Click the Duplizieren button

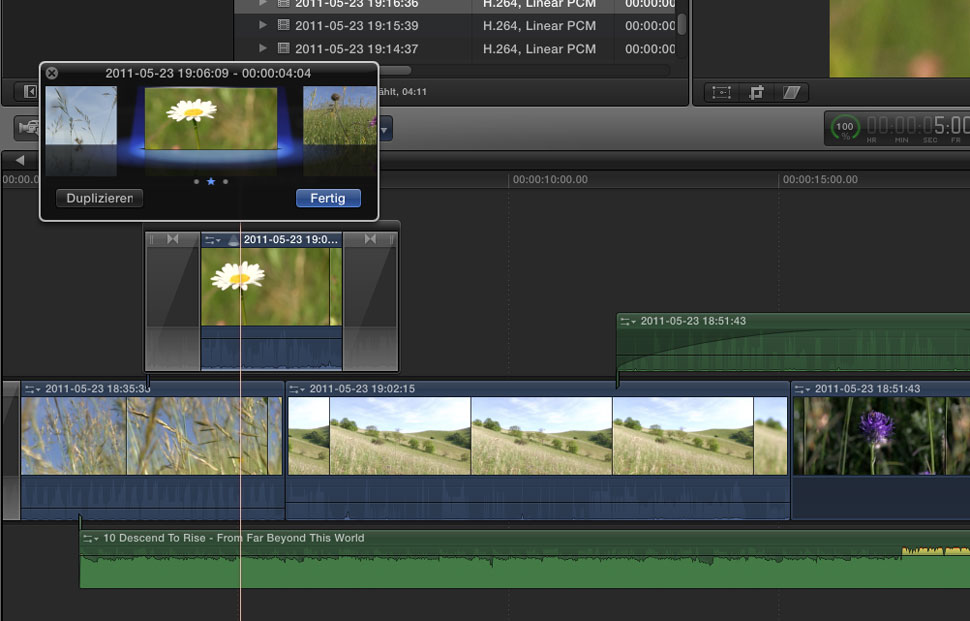click(x=99, y=198)
